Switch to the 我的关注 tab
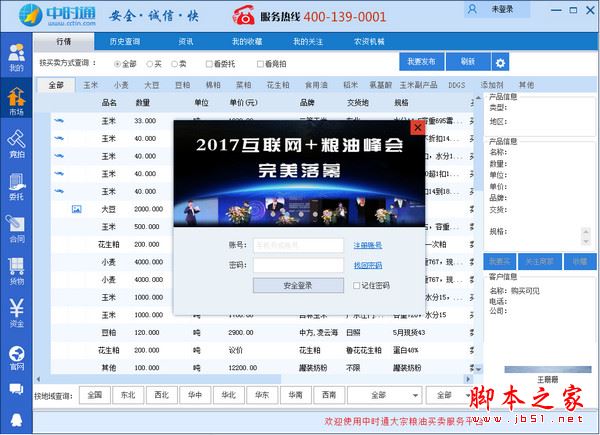This screenshot has width=600, height=435. pos(308,42)
